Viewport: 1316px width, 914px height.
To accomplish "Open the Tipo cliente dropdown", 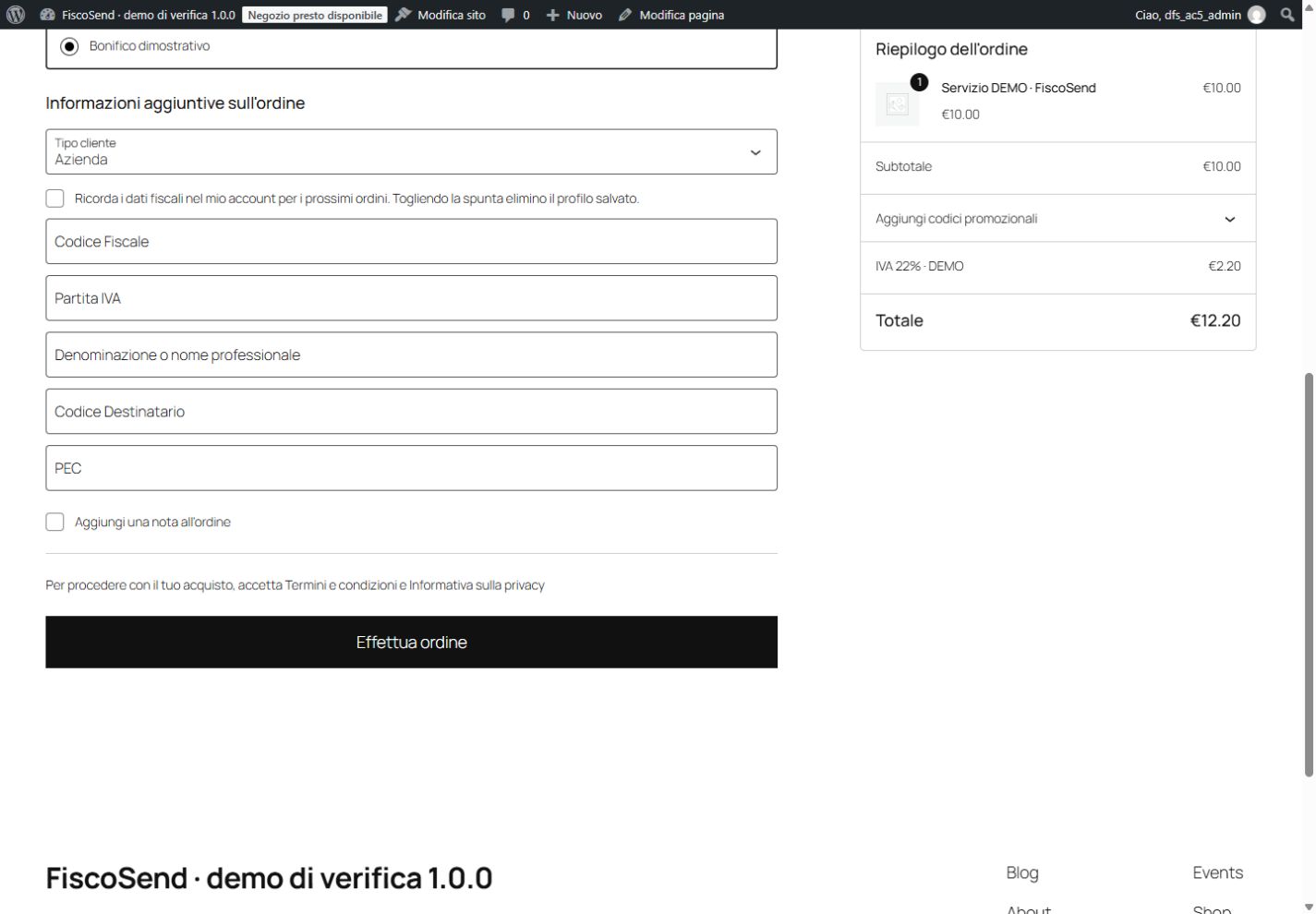I will point(411,151).
